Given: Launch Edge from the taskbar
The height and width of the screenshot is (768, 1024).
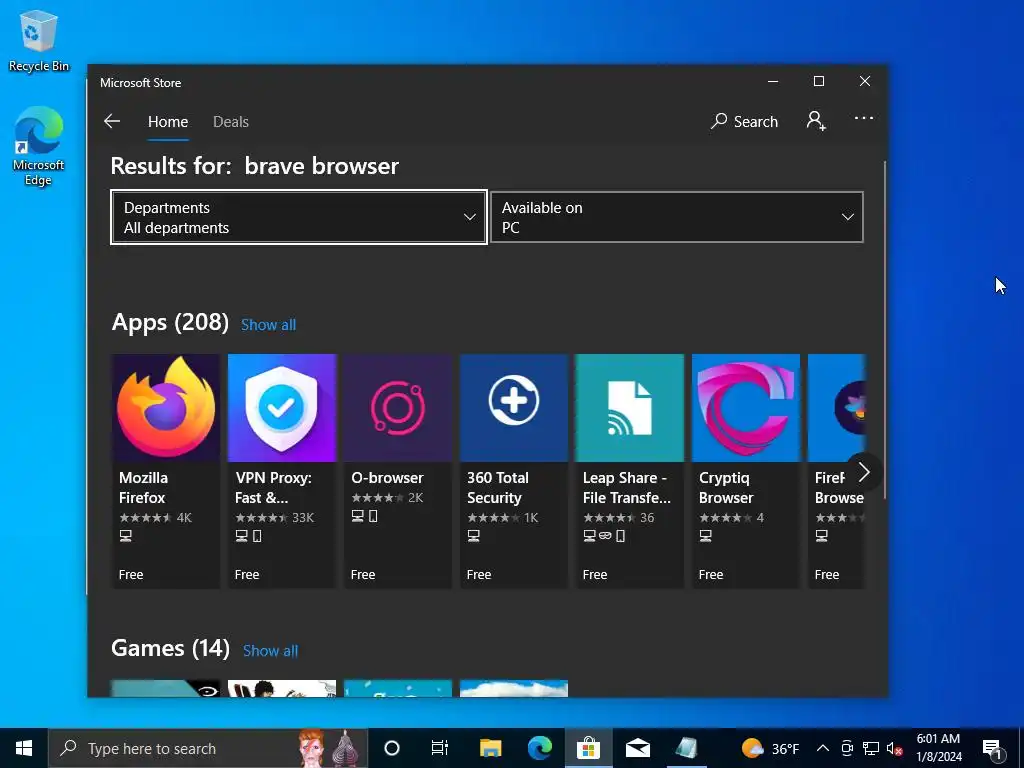Looking at the screenshot, I should click(x=539, y=748).
